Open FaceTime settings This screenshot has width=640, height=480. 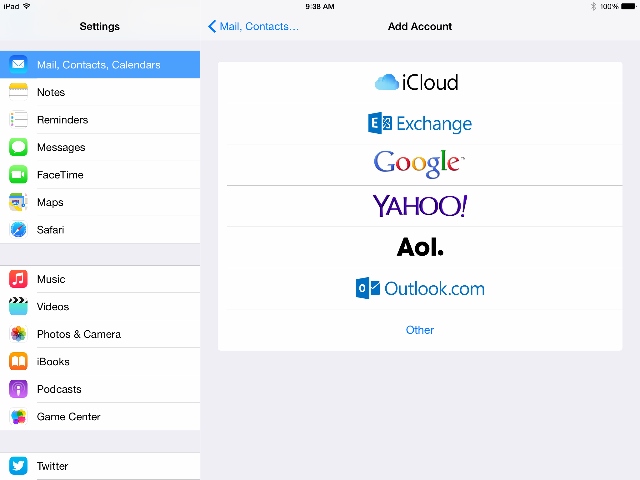click(x=100, y=175)
